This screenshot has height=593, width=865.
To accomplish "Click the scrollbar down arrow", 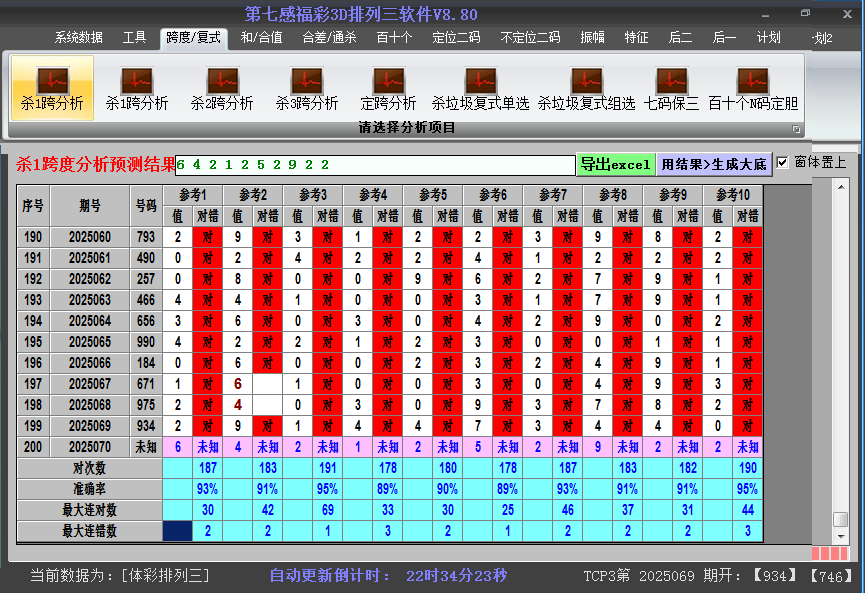I will 840,535.
